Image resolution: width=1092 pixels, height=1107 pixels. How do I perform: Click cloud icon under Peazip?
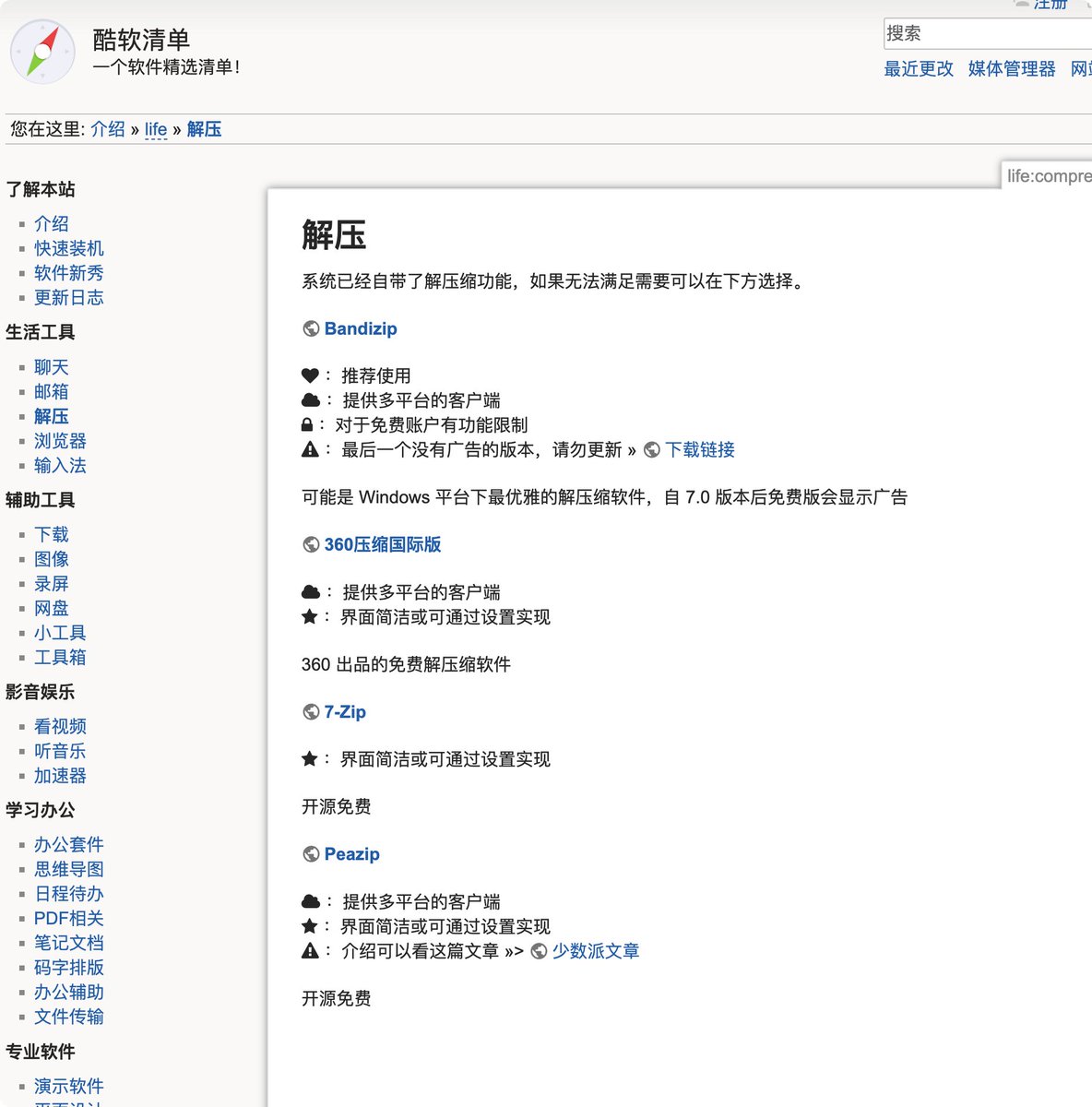click(x=311, y=901)
